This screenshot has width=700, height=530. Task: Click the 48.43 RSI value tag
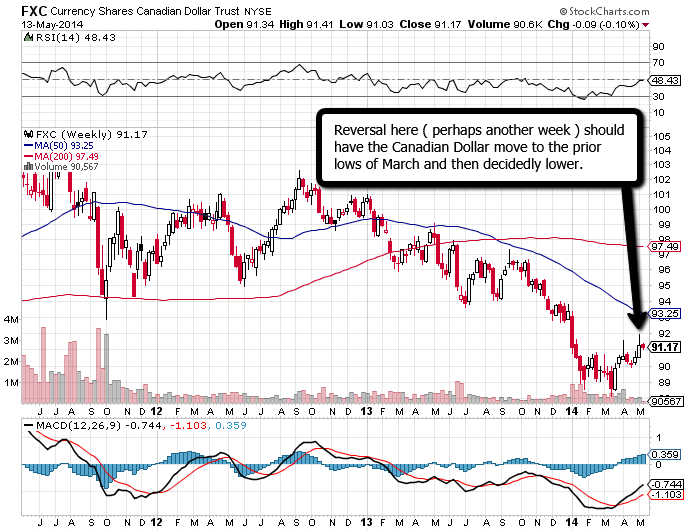pyautogui.click(x=665, y=78)
